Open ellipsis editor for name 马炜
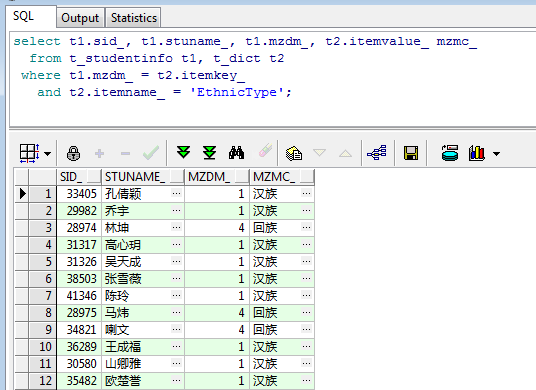Image resolution: width=536 pixels, height=390 pixels. pos(176,312)
